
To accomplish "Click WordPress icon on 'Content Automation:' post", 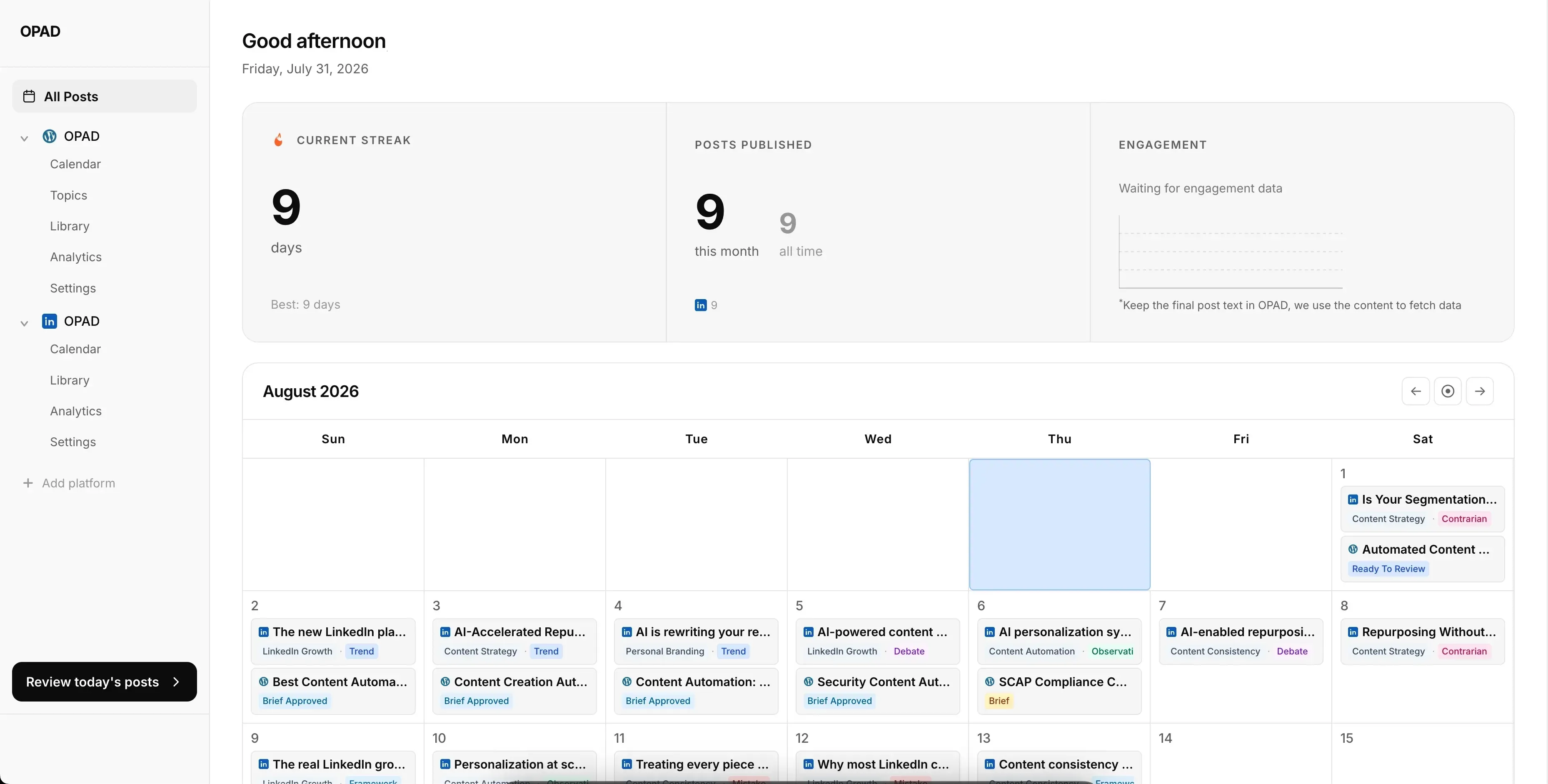I will 626,682.
